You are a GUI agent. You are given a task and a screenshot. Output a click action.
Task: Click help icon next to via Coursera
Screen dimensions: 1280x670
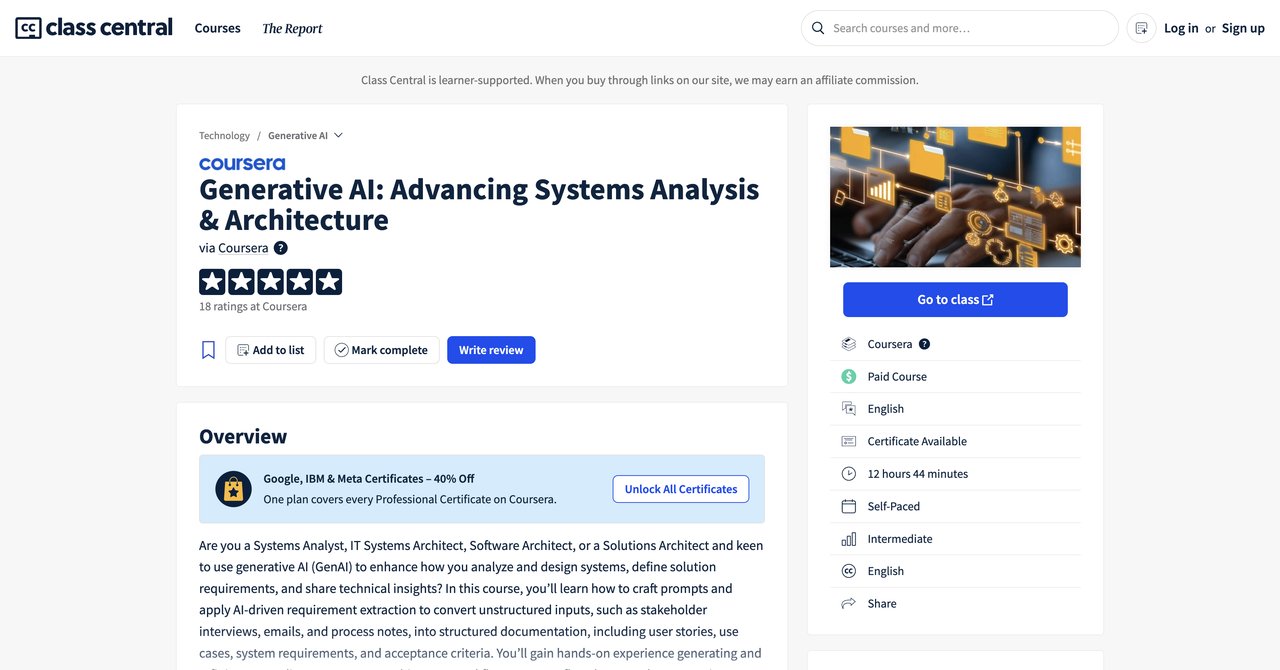(281, 248)
